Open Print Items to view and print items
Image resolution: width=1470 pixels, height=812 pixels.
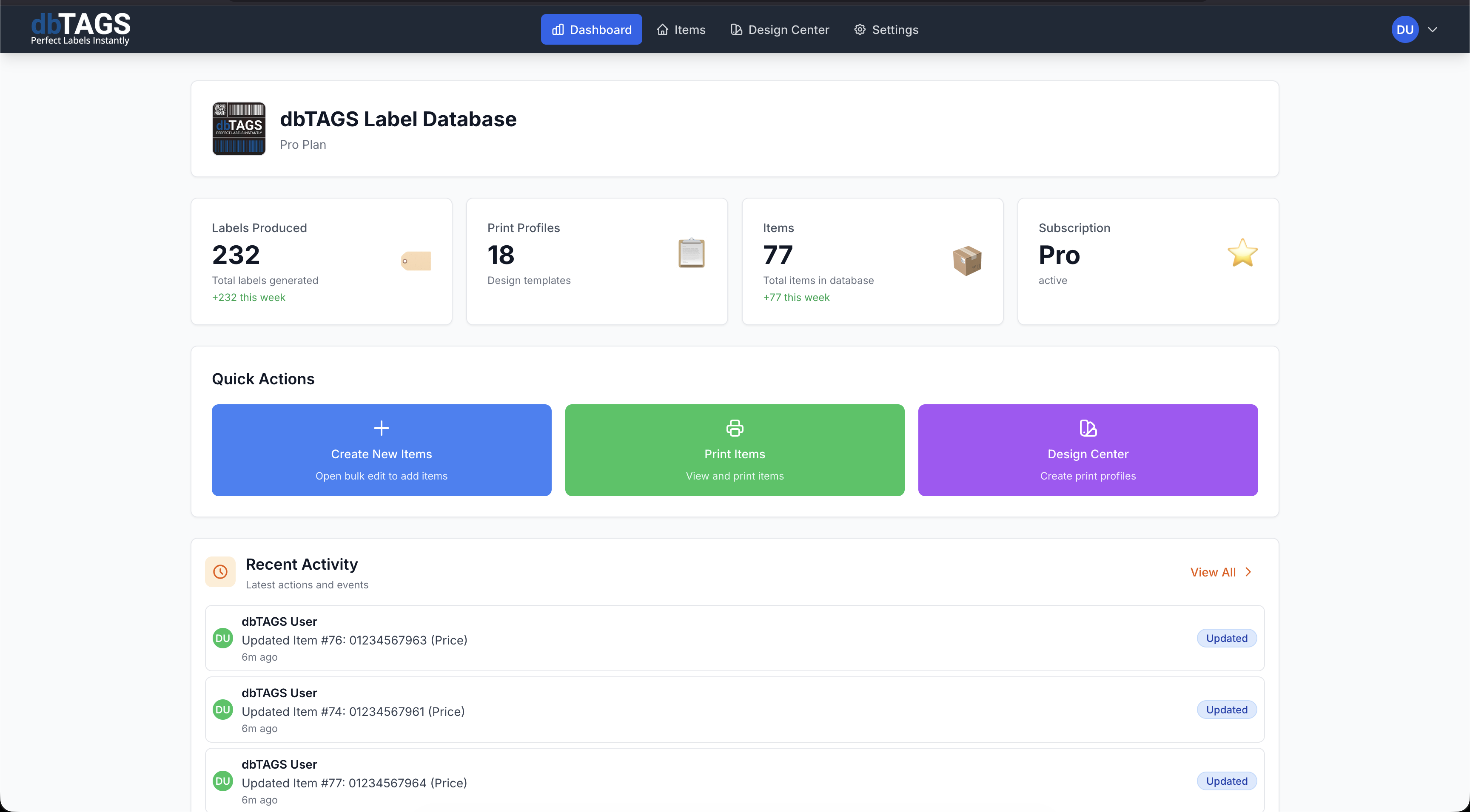click(734, 451)
